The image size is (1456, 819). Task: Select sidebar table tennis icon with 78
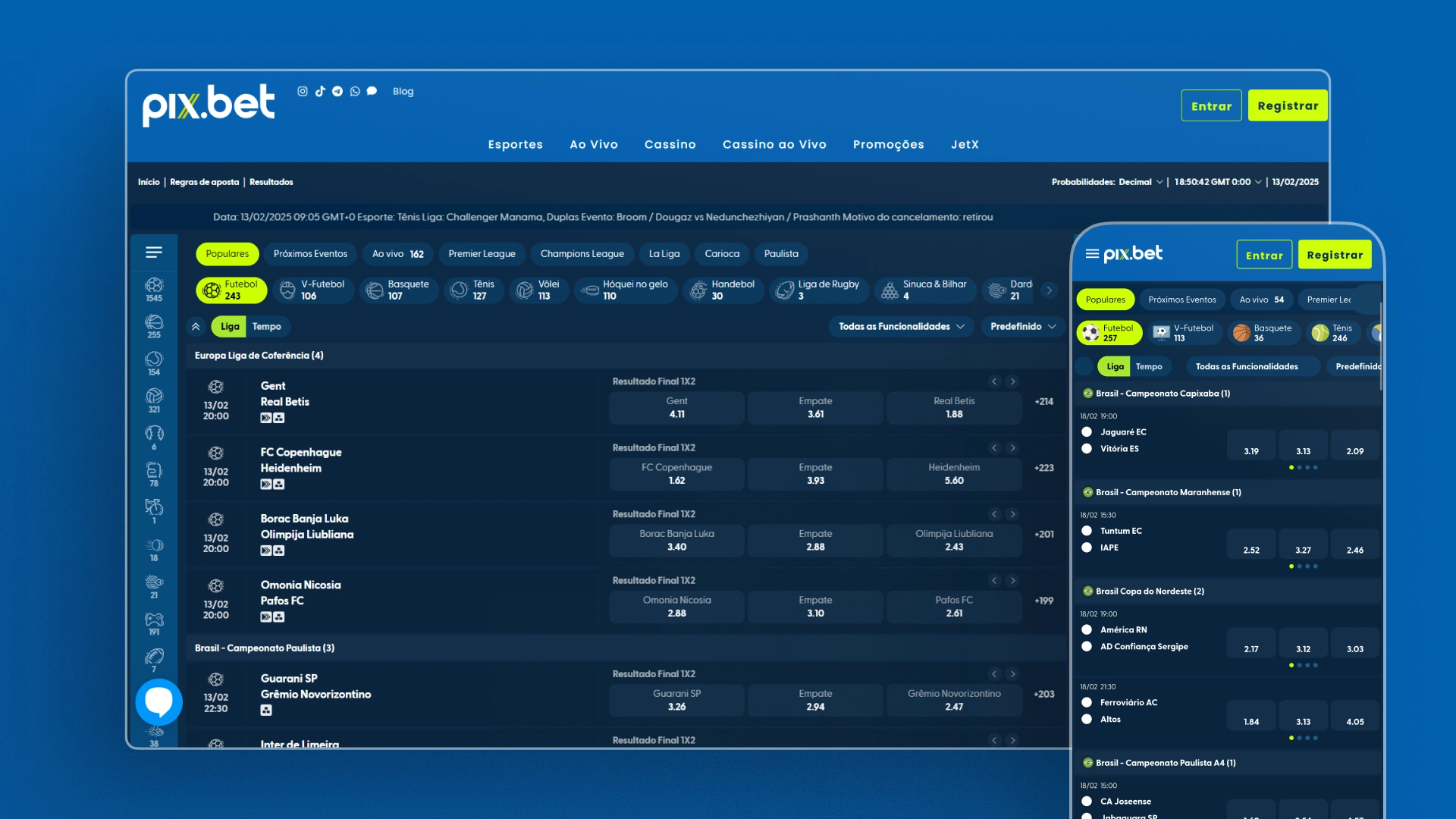point(154,475)
